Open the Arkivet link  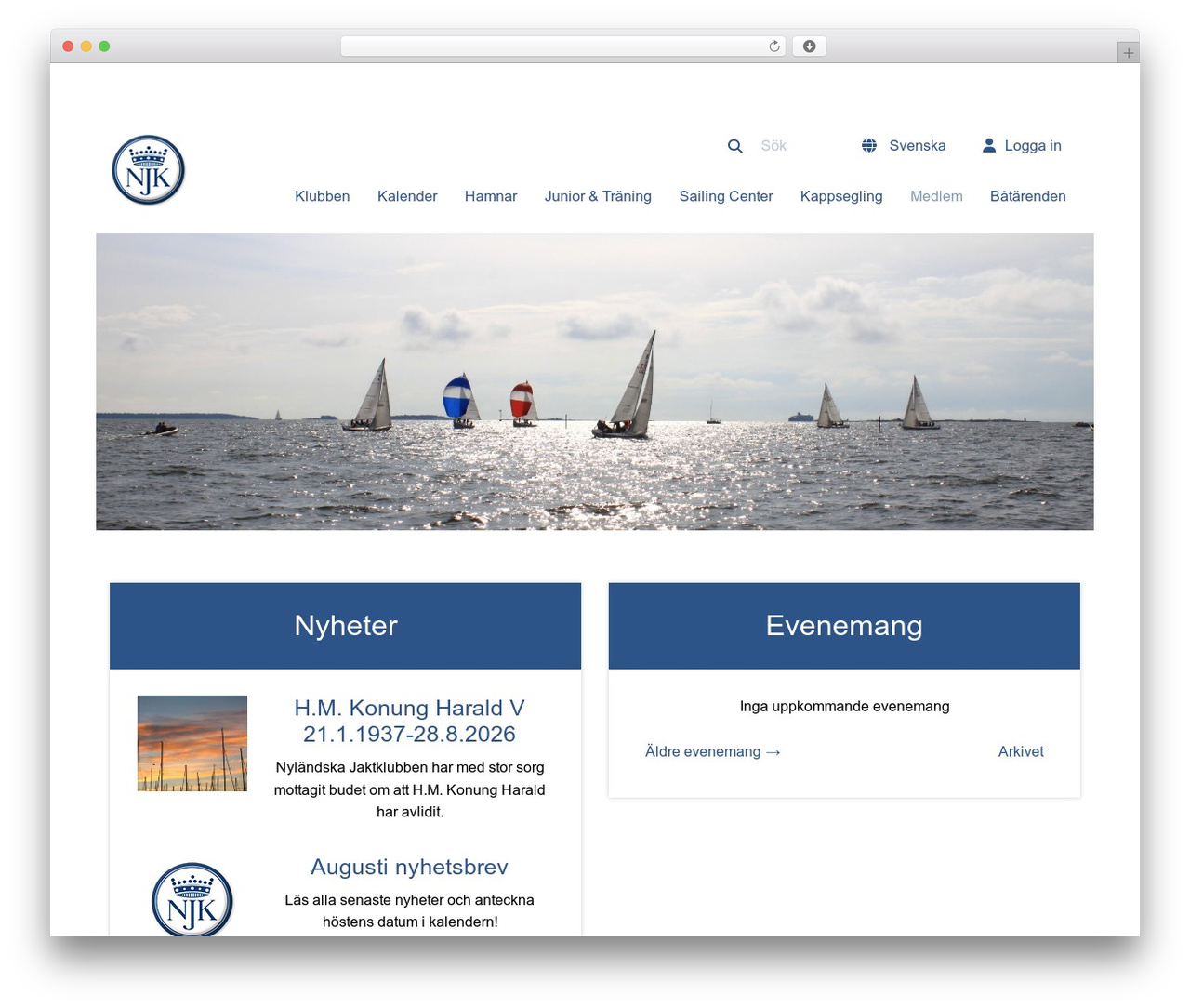click(x=1021, y=751)
